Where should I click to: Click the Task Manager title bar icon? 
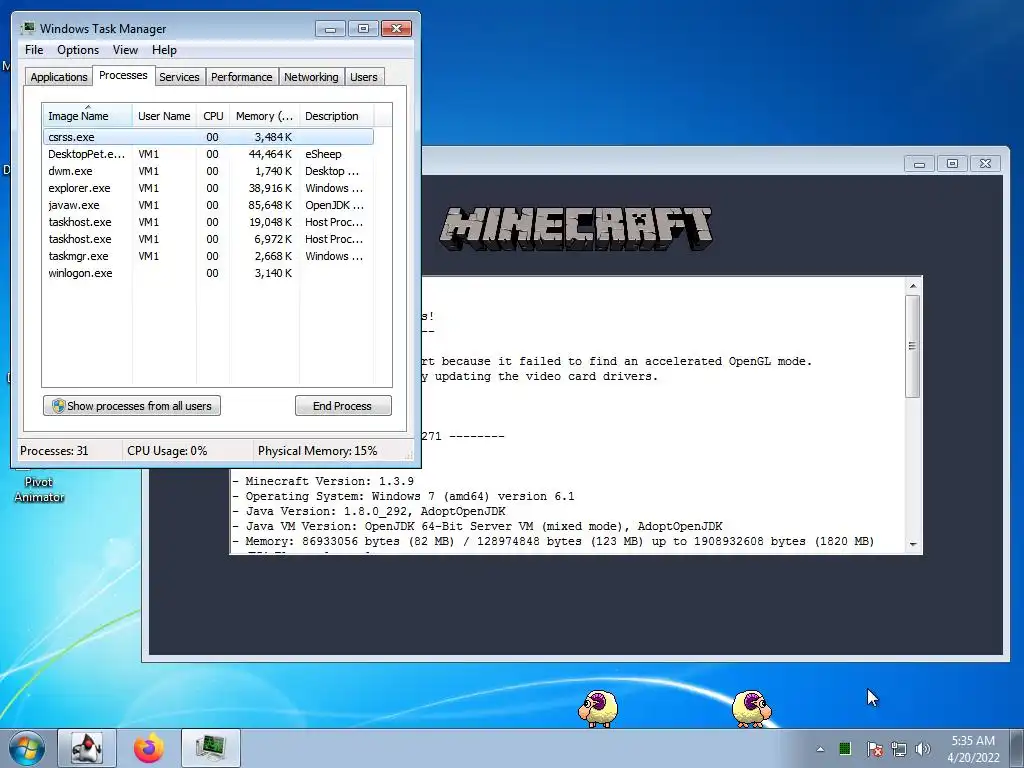coord(28,28)
